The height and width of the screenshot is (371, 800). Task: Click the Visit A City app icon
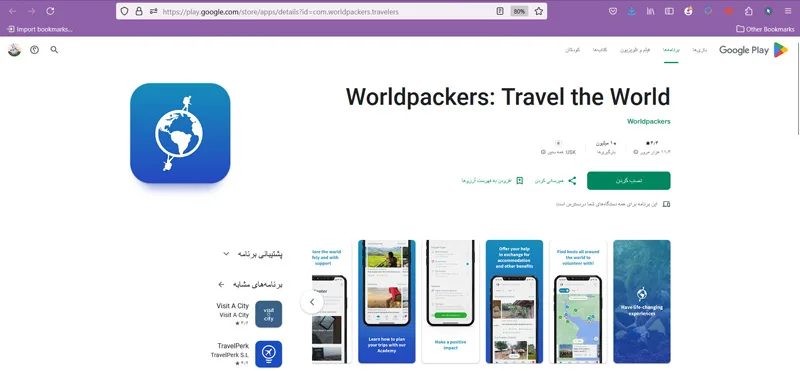[x=268, y=314]
